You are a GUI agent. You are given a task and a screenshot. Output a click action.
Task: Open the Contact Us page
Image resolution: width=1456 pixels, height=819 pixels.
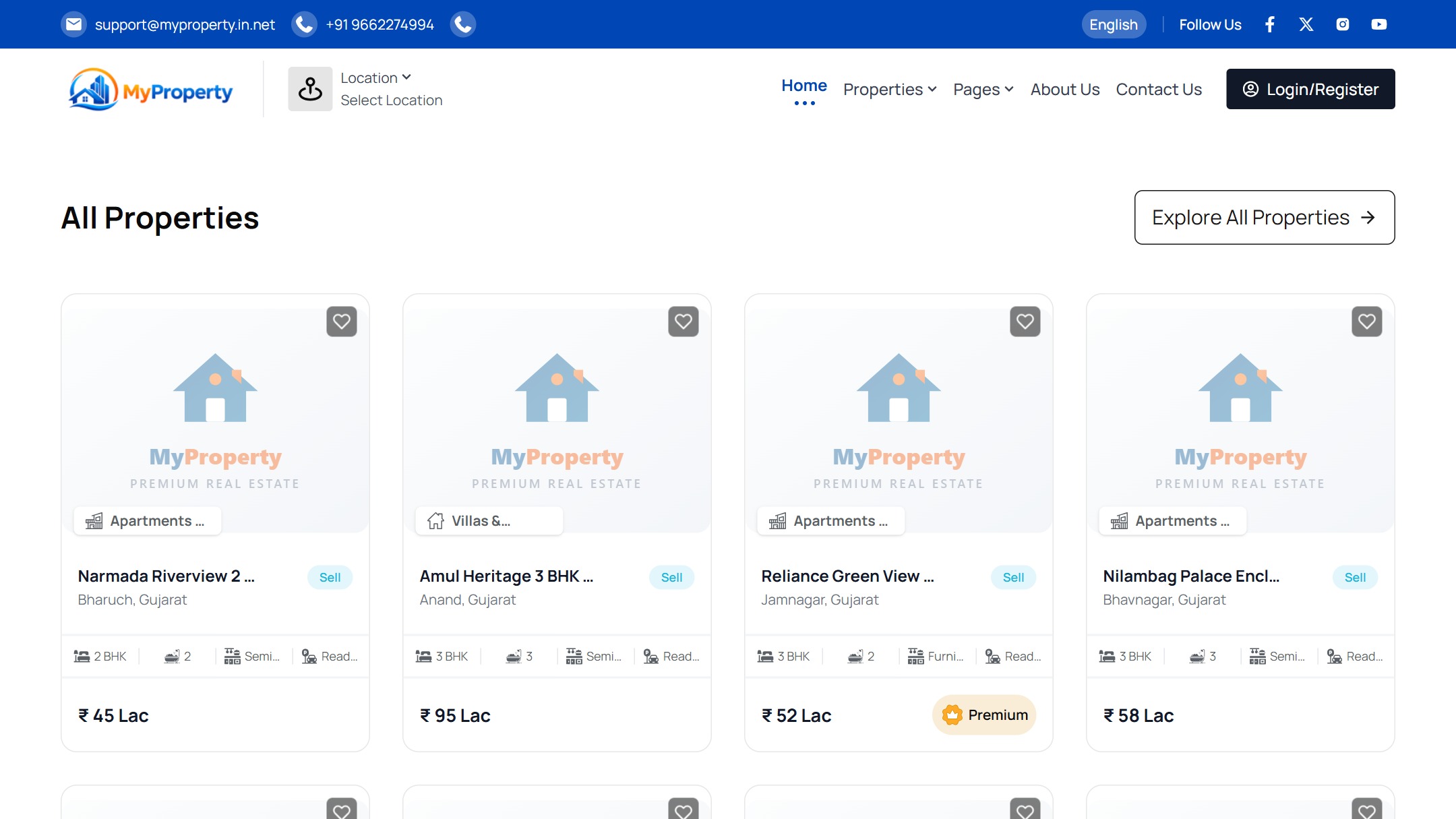(1159, 90)
